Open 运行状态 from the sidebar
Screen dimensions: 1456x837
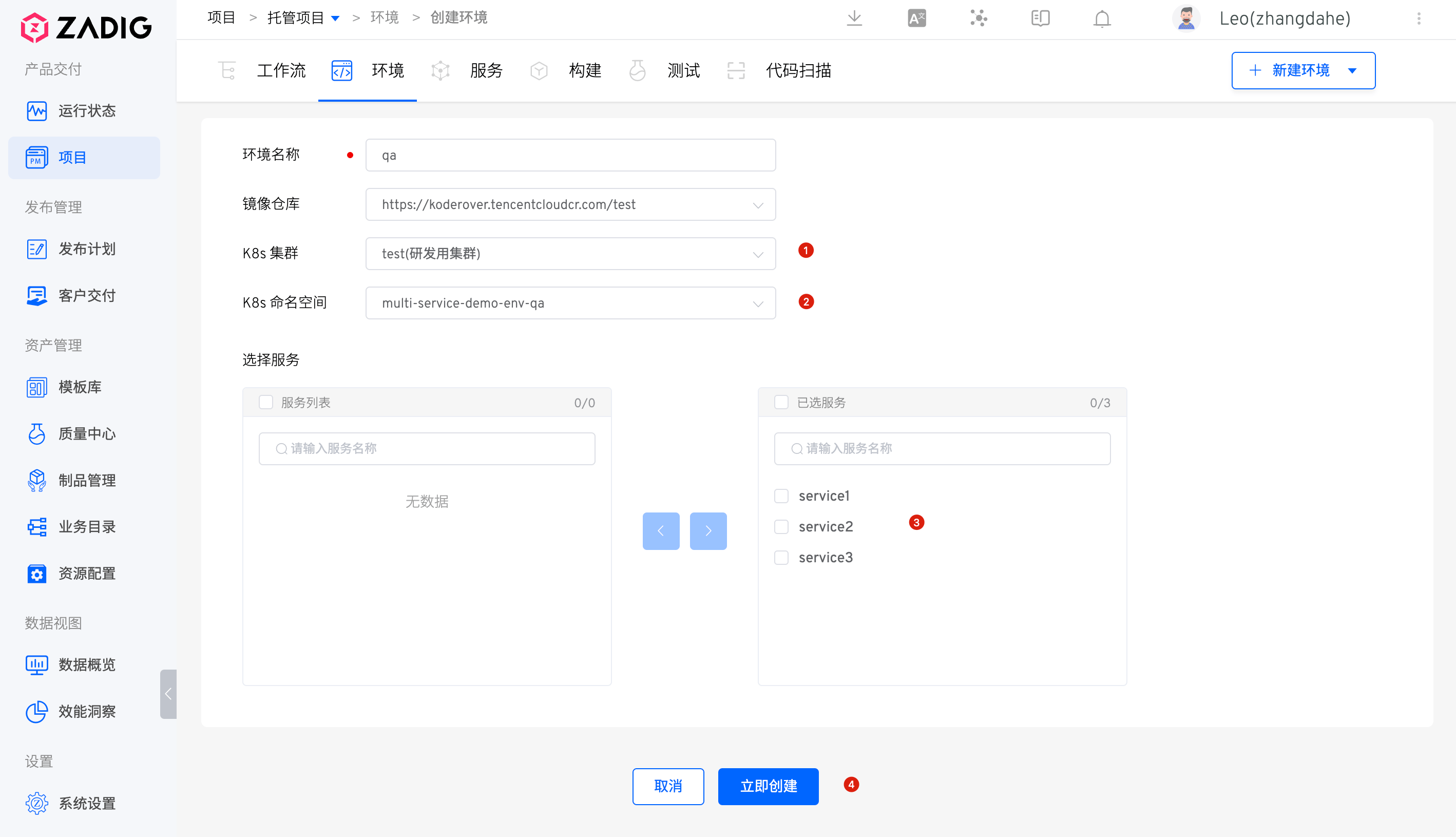[x=85, y=110]
